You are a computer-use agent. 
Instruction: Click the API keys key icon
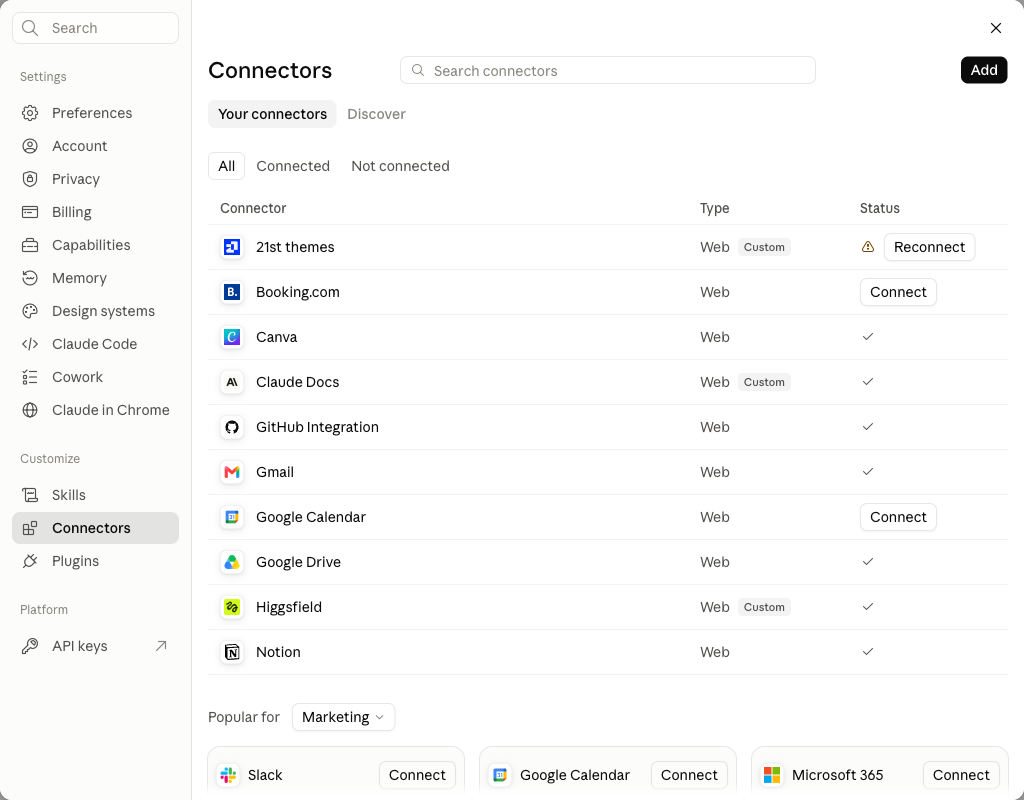pyautogui.click(x=30, y=646)
